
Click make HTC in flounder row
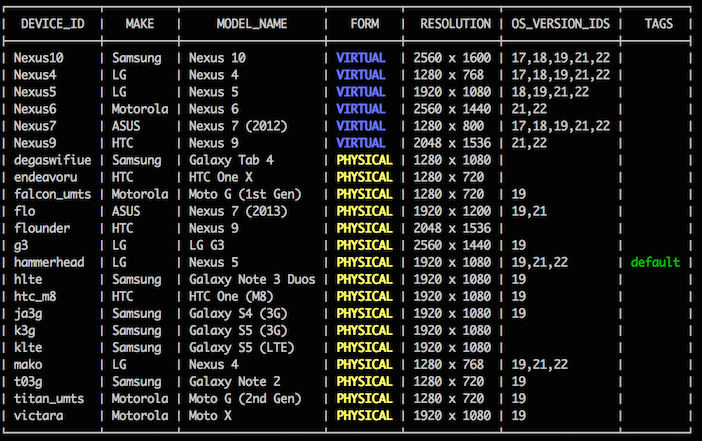pyautogui.click(x=122, y=228)
